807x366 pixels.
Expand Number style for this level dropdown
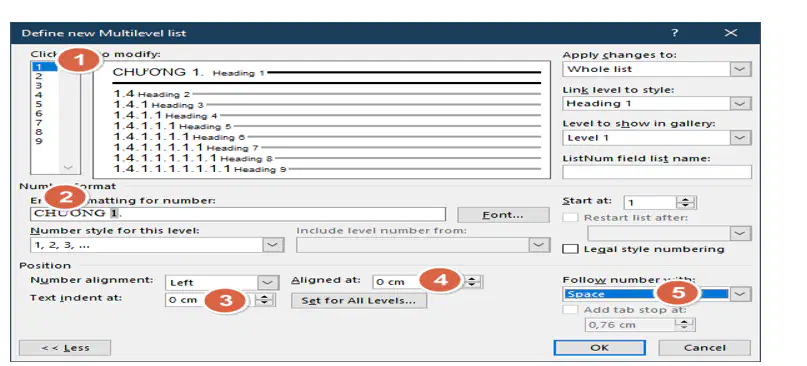(273, 245)
